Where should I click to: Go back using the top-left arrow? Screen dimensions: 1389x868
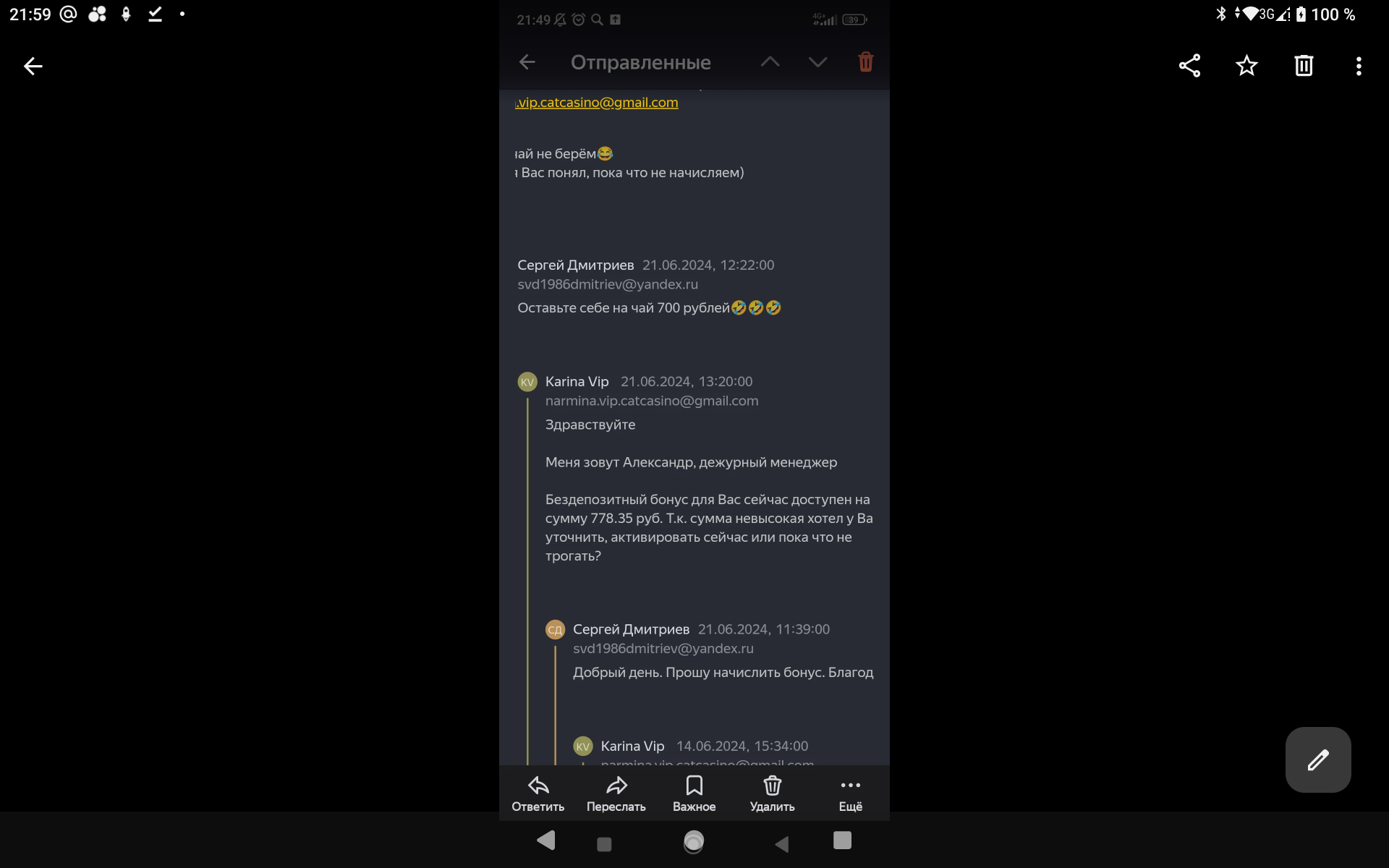[33, 66]
